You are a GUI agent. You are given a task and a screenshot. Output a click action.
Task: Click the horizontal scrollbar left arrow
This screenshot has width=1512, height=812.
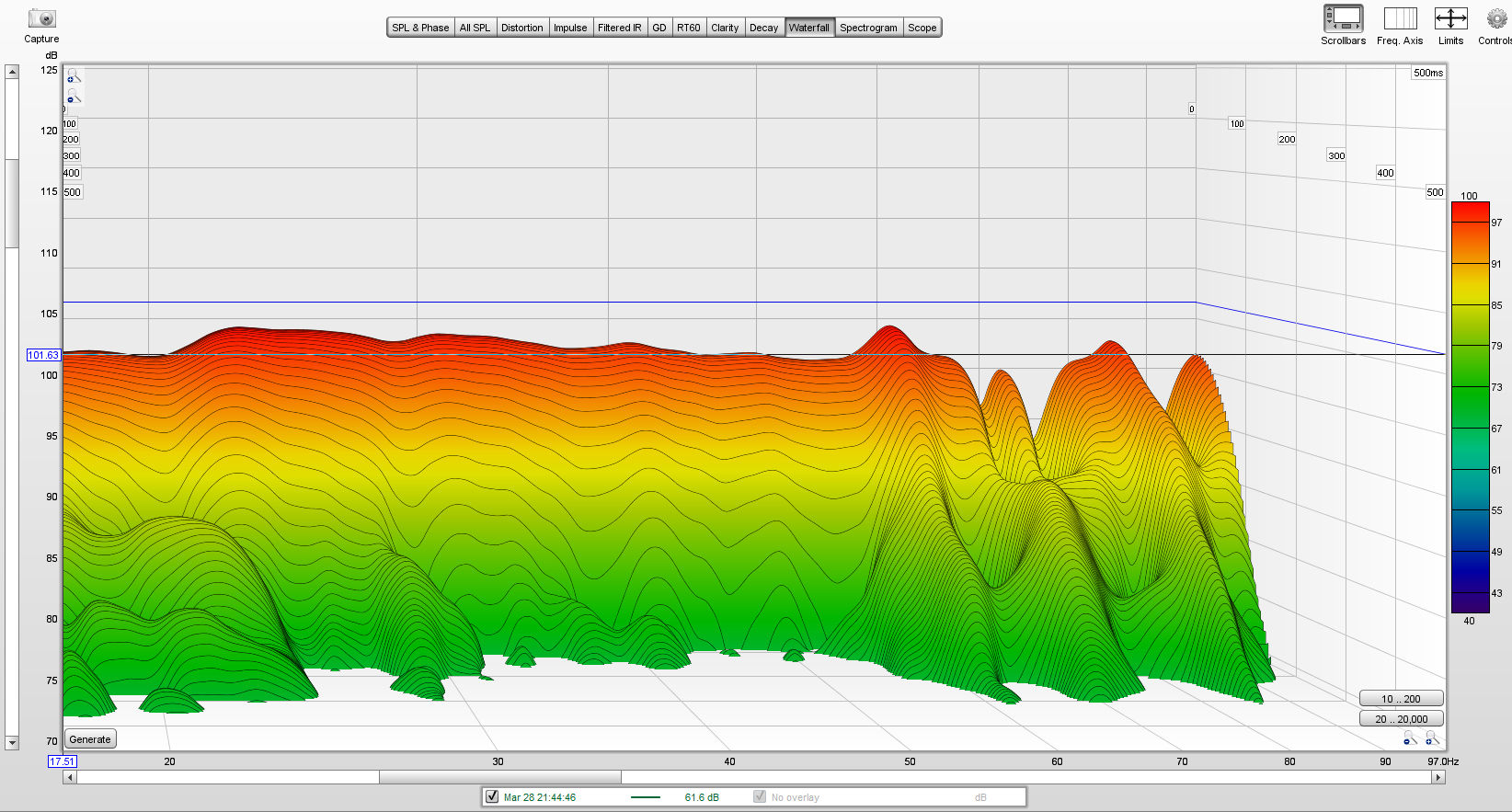pos(70,777)
